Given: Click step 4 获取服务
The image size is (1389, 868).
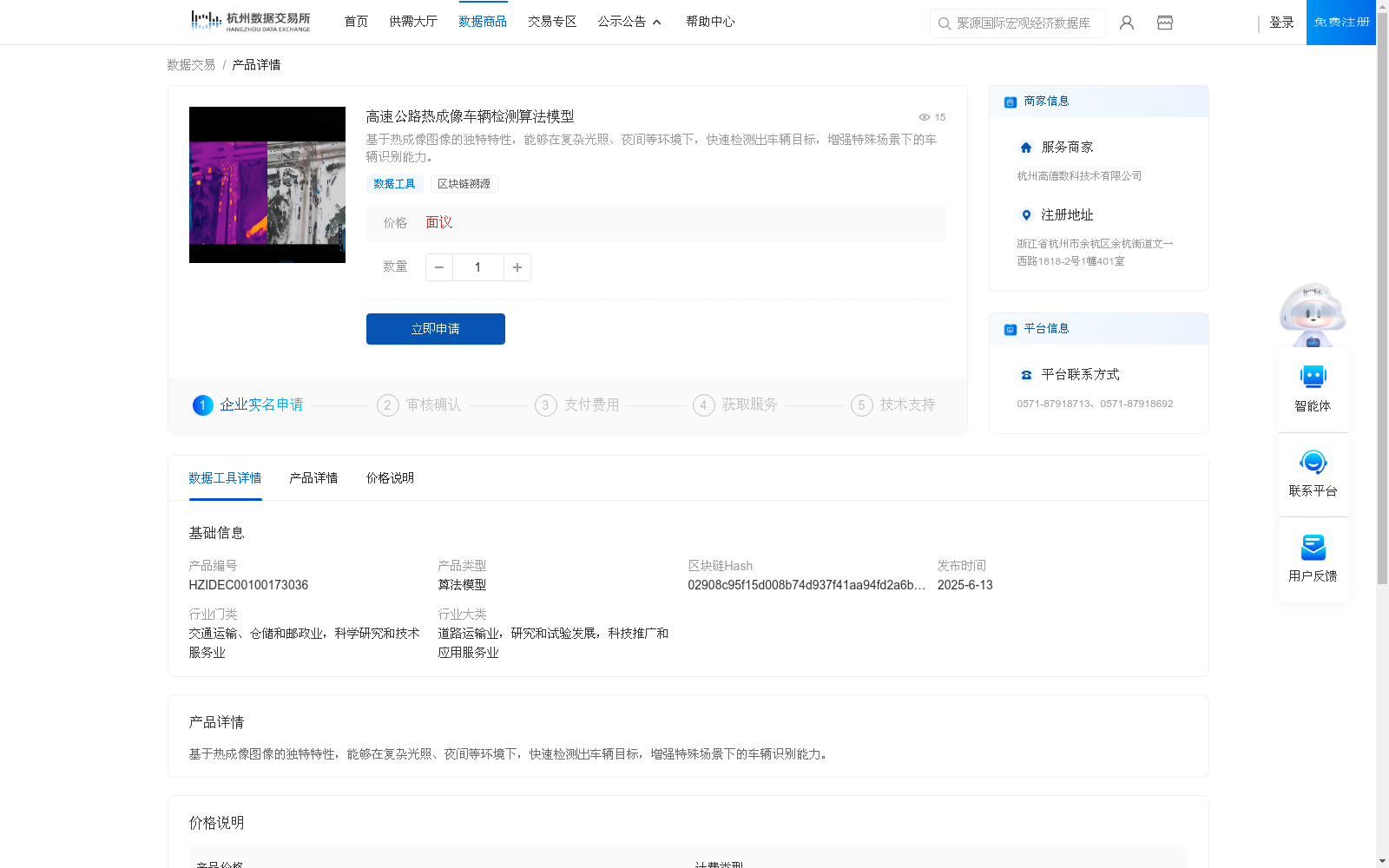Looking at the screenshot, I should (735, 405).
